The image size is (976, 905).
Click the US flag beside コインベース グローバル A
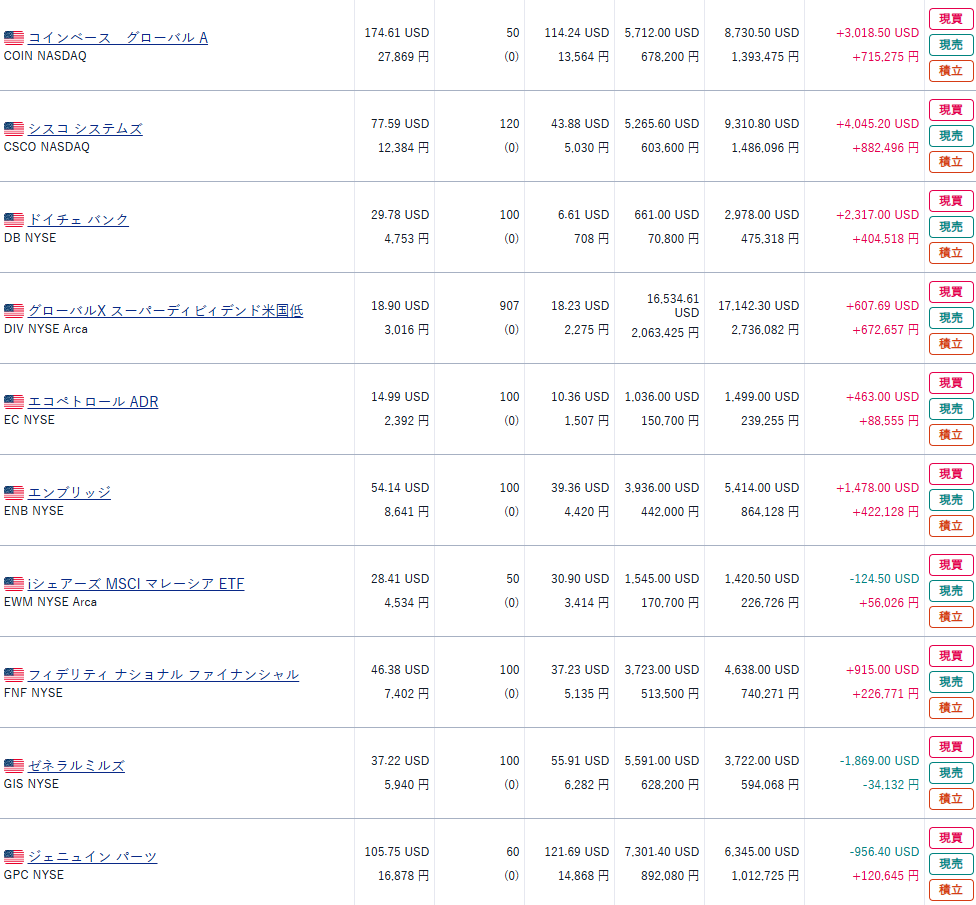pyautogui.click(x=14, y=38)
